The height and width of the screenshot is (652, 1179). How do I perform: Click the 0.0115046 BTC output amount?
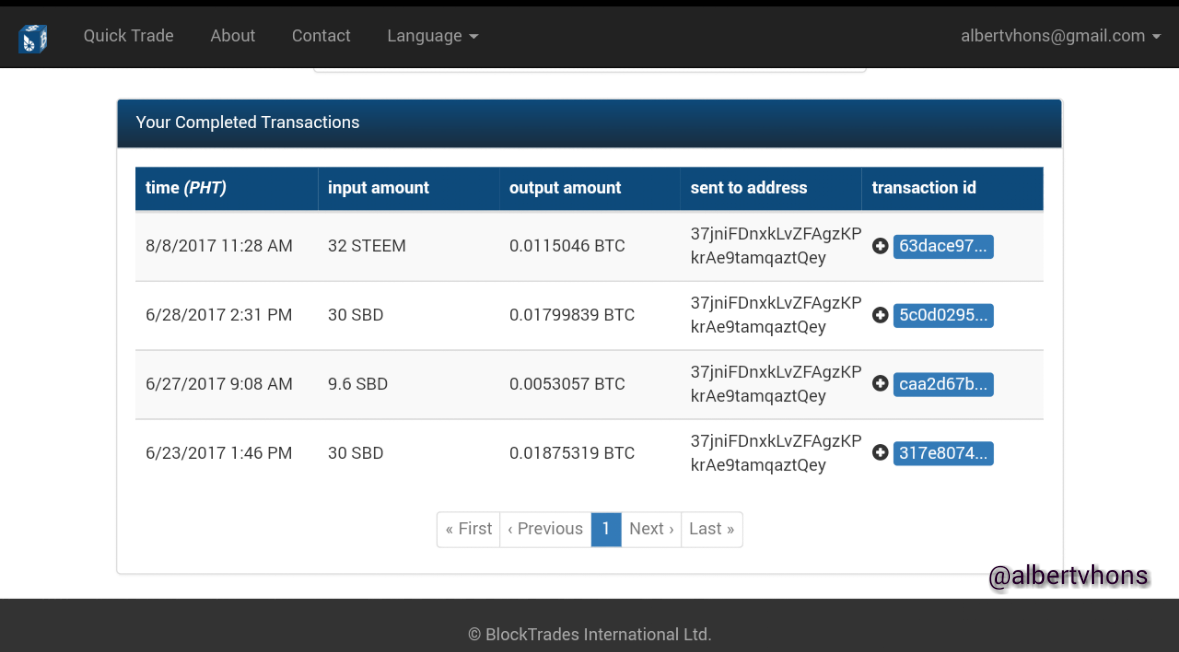[567, 246]
